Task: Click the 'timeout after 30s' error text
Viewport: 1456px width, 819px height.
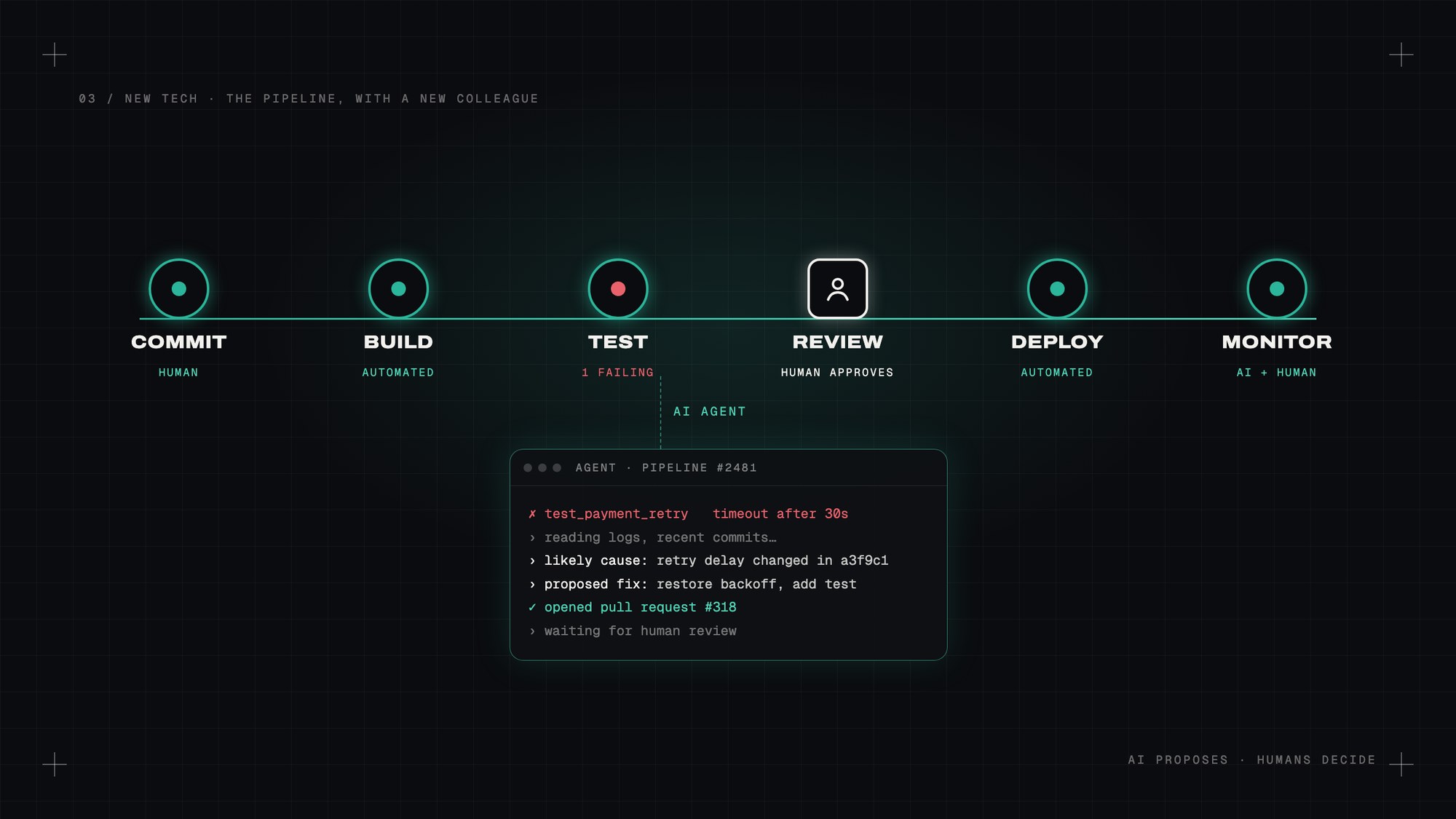Action: pyautogui.click(x=780, y=514)
